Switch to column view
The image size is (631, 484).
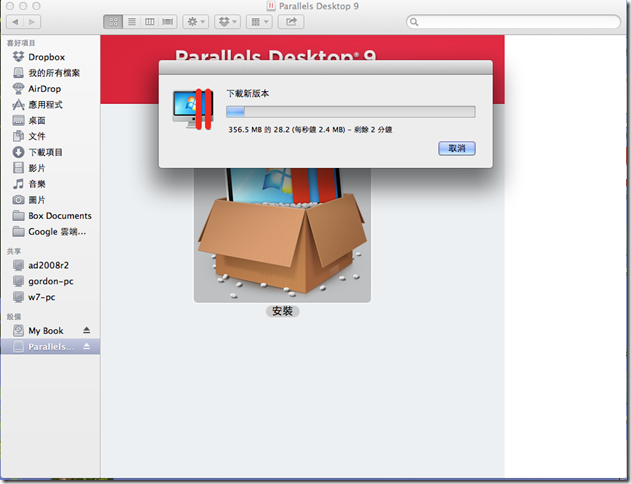pos(149,22)
